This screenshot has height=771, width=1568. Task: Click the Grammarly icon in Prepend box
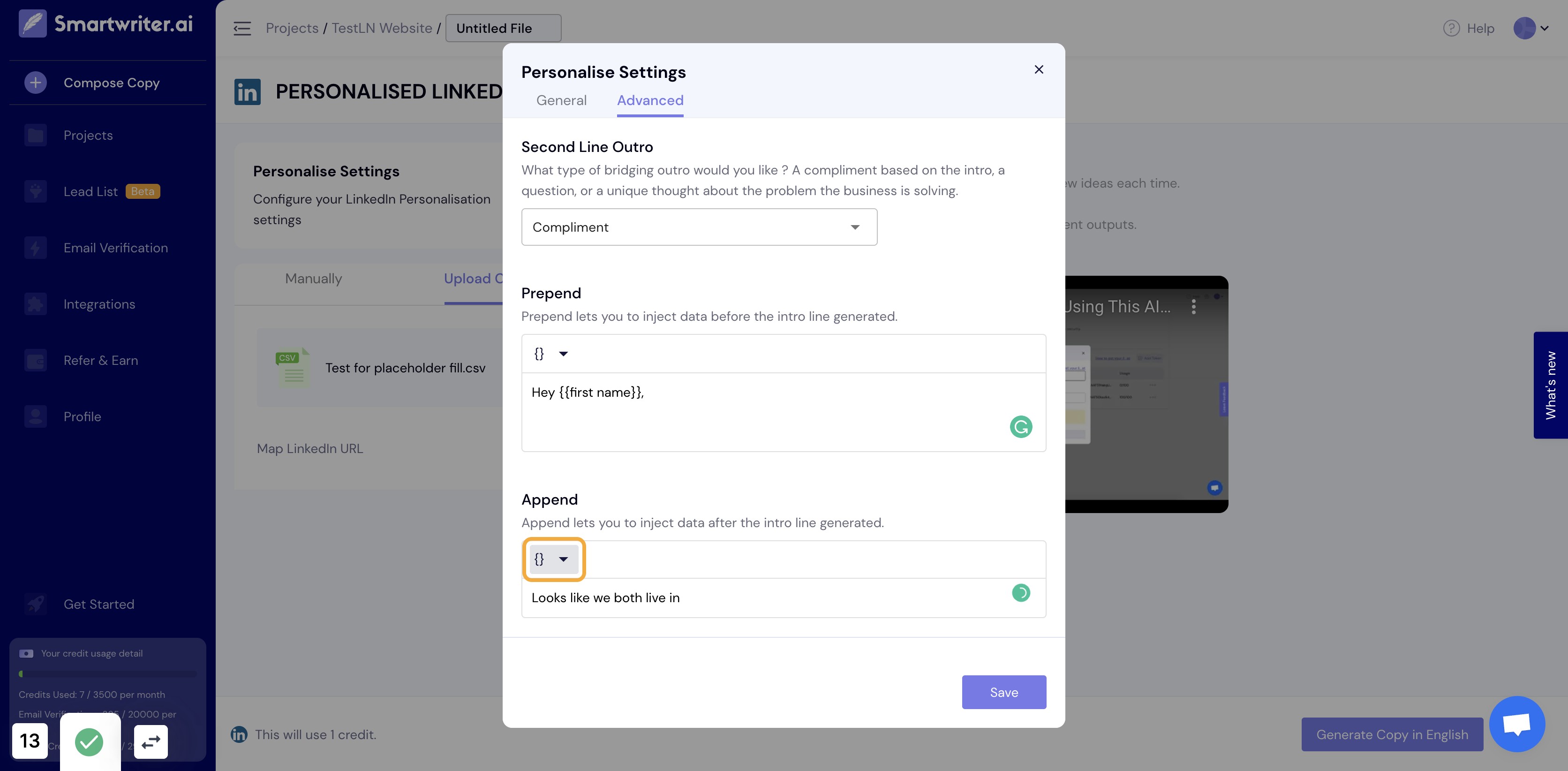tap(1021, 426)
